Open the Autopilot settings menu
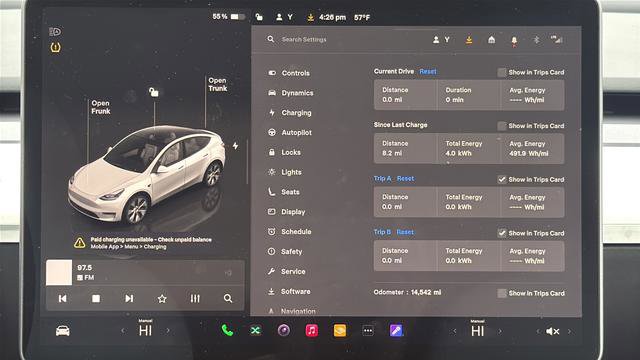The image size is (640, 360). click(x=290, y=133)
